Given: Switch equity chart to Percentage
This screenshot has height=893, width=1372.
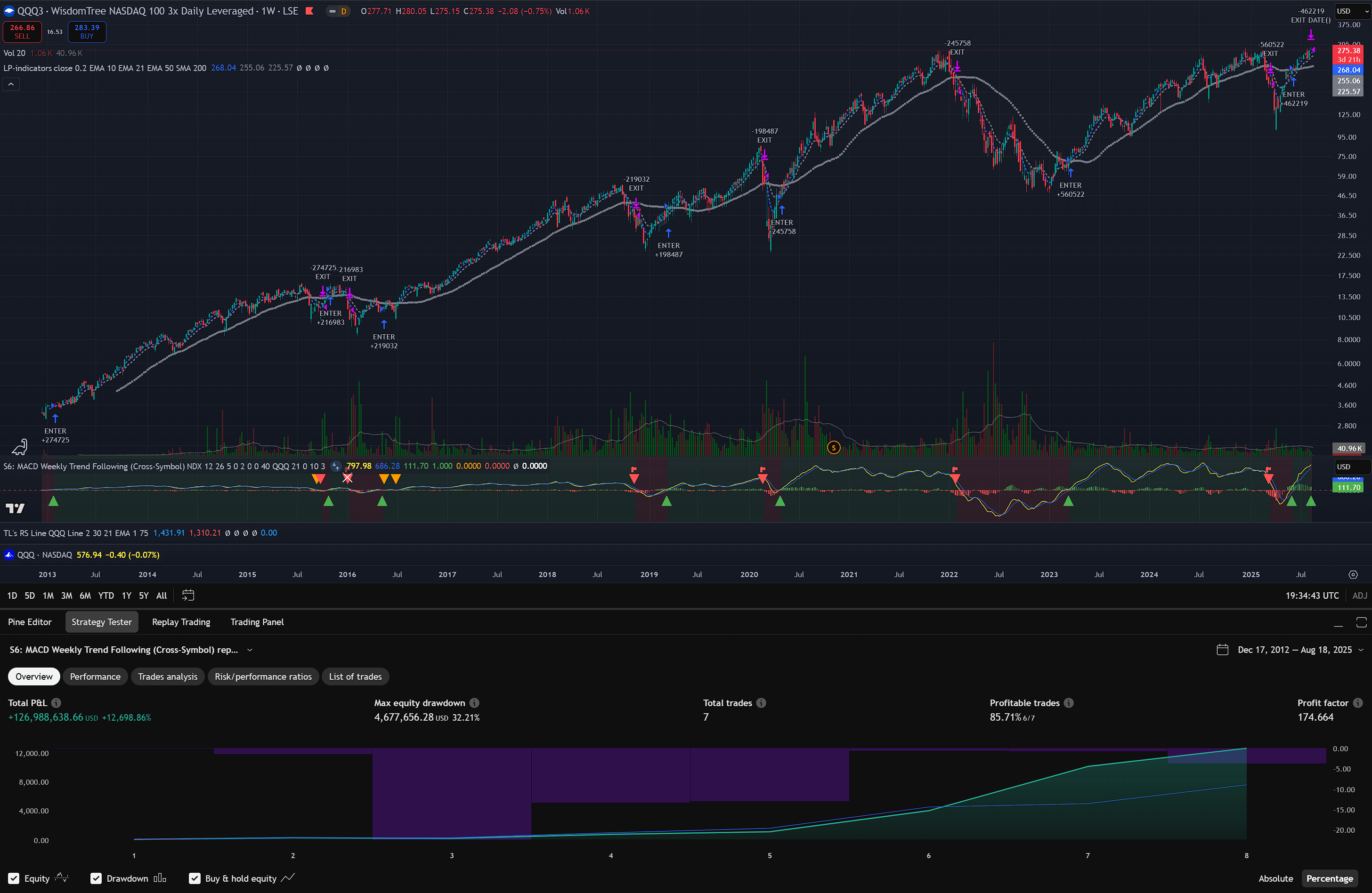Looking at the screenshot, I should point(1329,878).
